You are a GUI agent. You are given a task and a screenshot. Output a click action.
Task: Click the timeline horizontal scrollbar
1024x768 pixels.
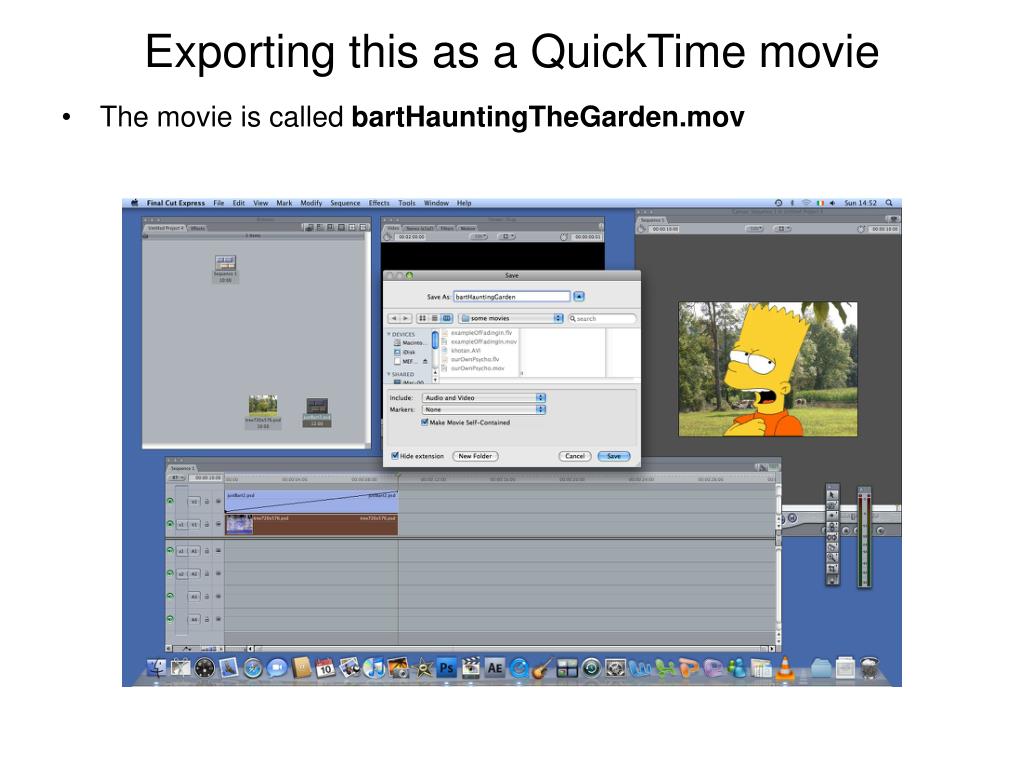point(509,648)
